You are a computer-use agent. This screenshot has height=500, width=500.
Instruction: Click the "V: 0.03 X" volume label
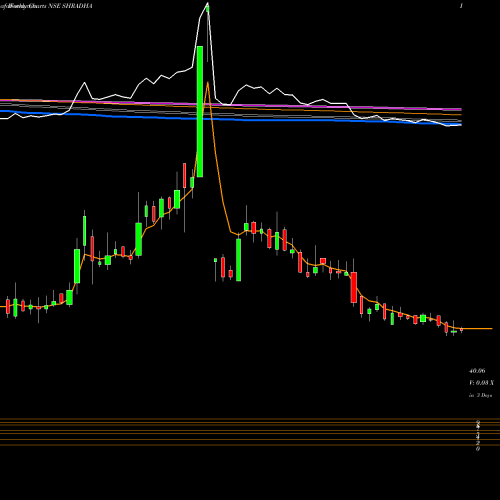point(481,383)
